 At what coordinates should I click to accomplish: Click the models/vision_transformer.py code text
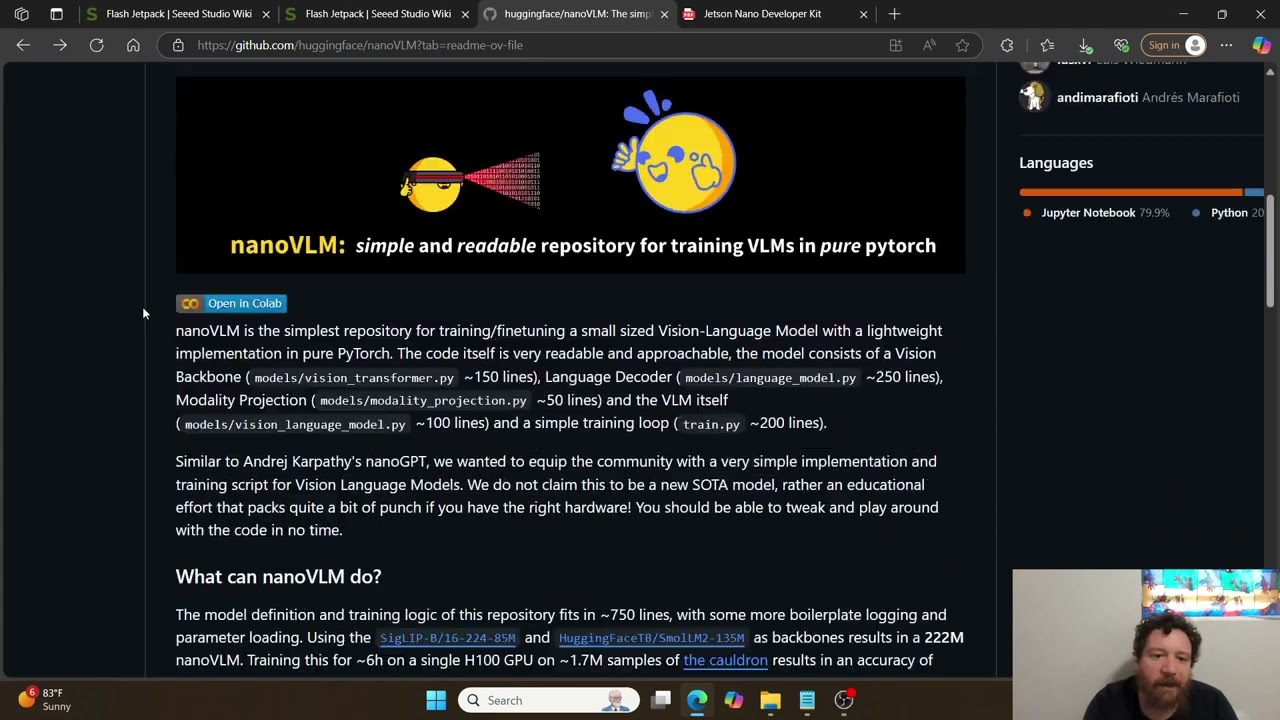pyautogui.click(x=354, y=378)
